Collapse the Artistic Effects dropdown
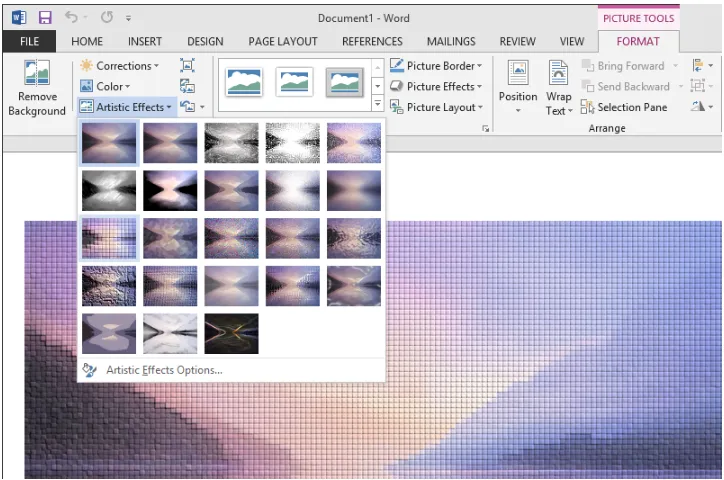Viewport: 724px width, 480px height. 126,107
